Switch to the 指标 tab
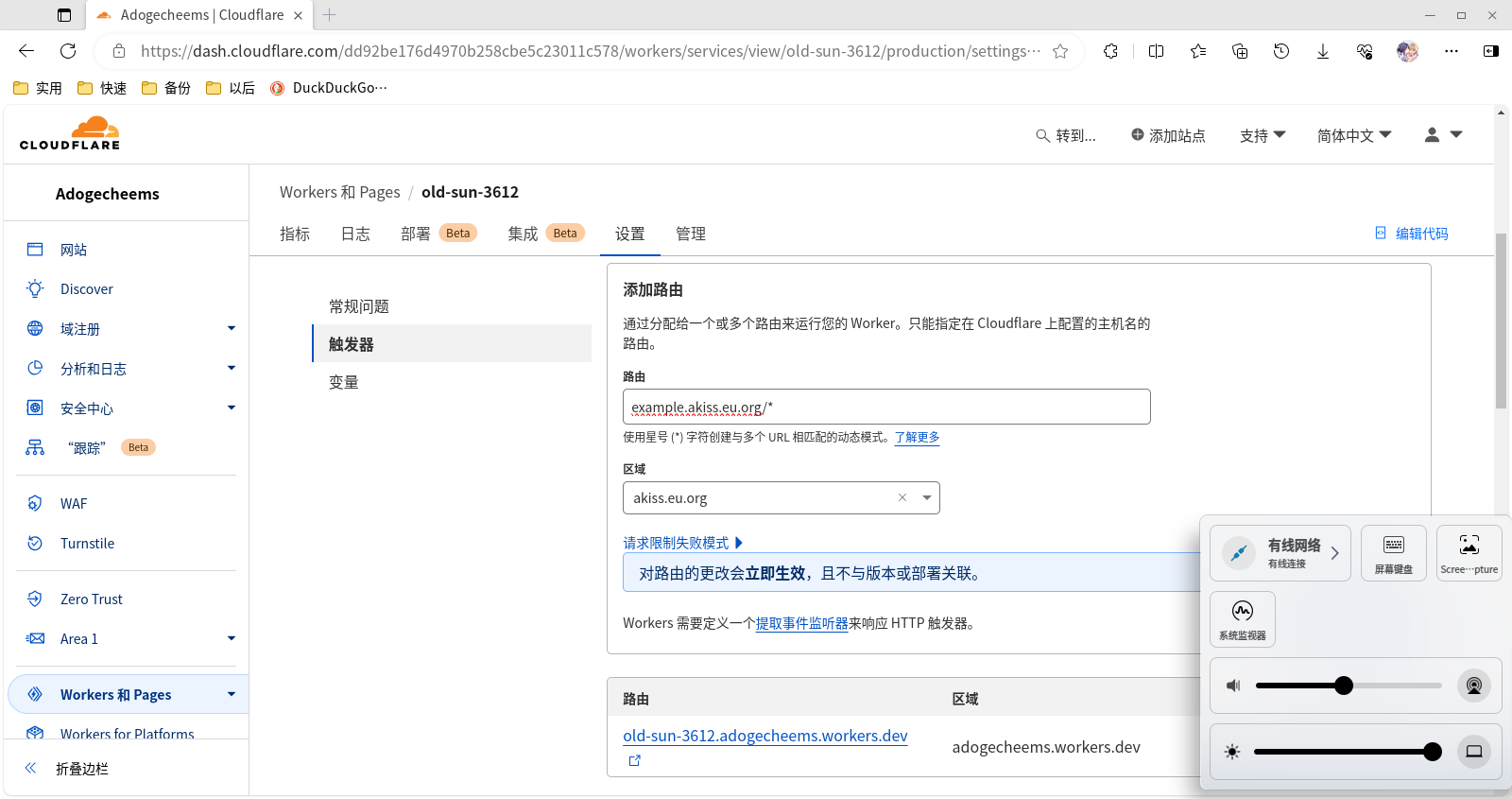 pyautogui.click(x=295, y=234)
